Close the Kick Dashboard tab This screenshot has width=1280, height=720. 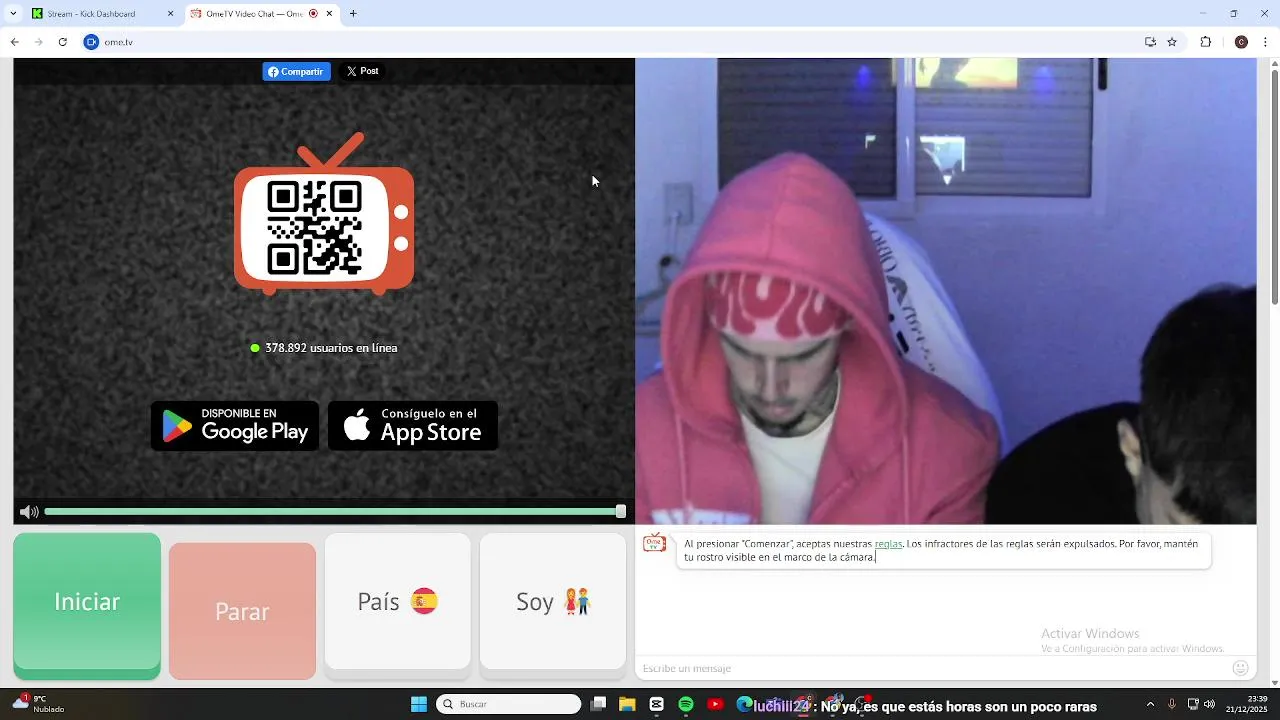(x=170, y=14)
